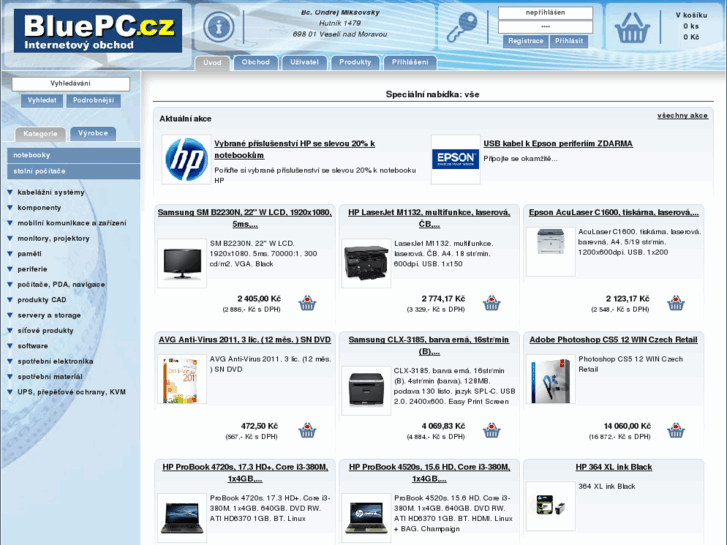Viewport: 727px width, 545px height.
Task: Click the Registrace button
Action: point(525,41)
